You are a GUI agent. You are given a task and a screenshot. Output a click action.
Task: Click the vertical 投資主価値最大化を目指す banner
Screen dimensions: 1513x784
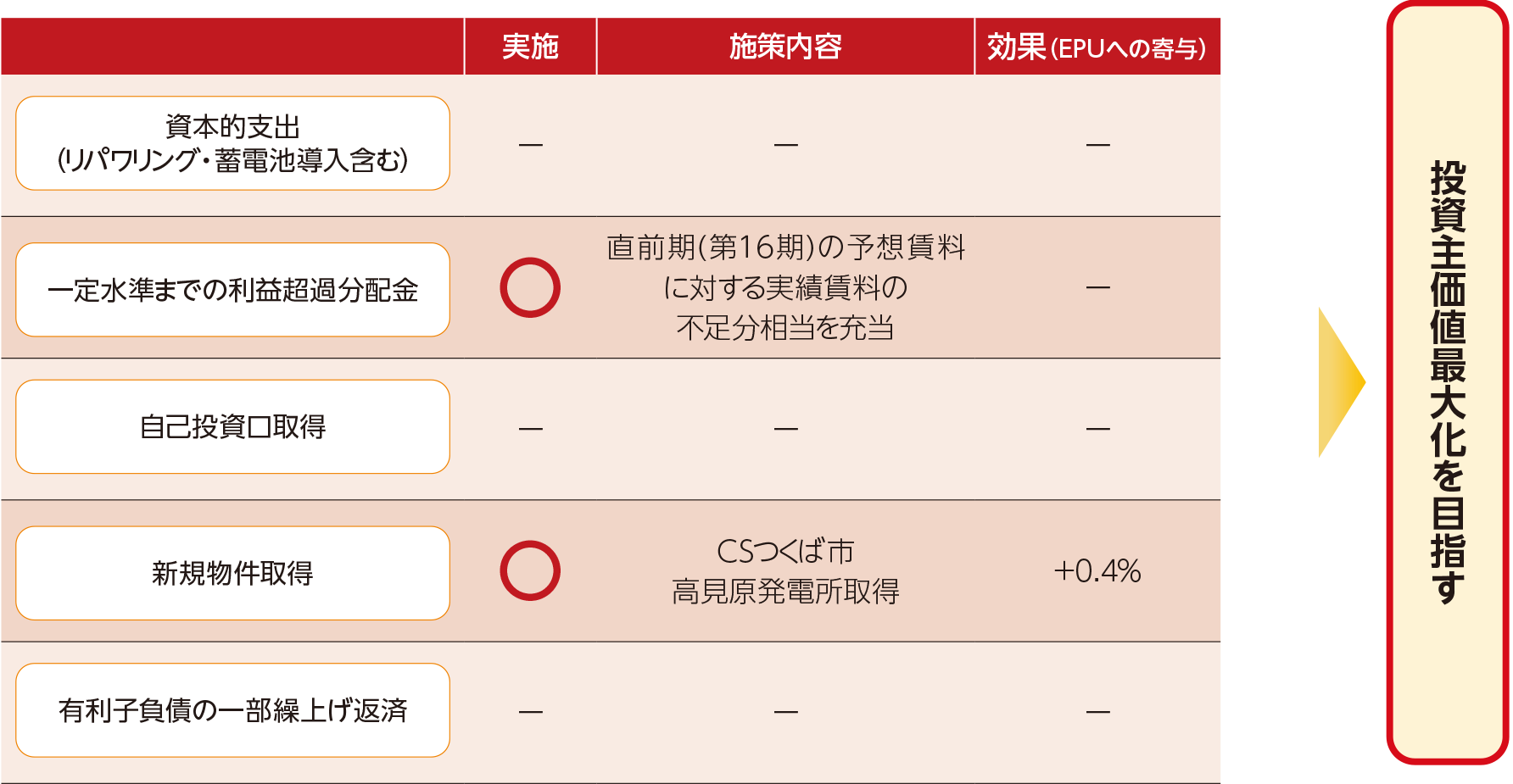[1448, 381]
